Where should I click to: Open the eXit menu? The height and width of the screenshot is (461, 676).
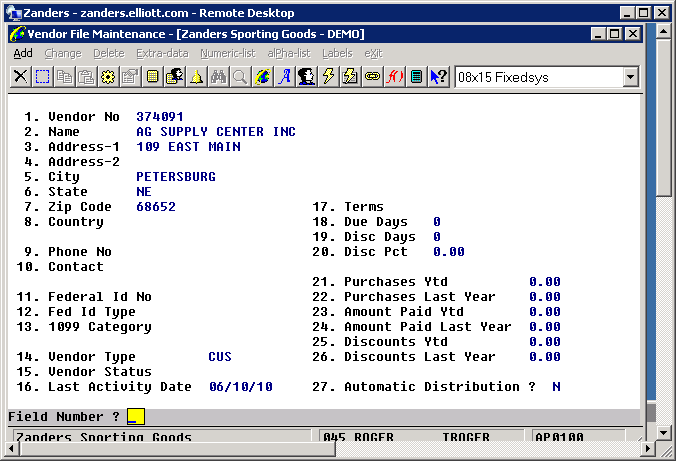[x=373, y=53]
